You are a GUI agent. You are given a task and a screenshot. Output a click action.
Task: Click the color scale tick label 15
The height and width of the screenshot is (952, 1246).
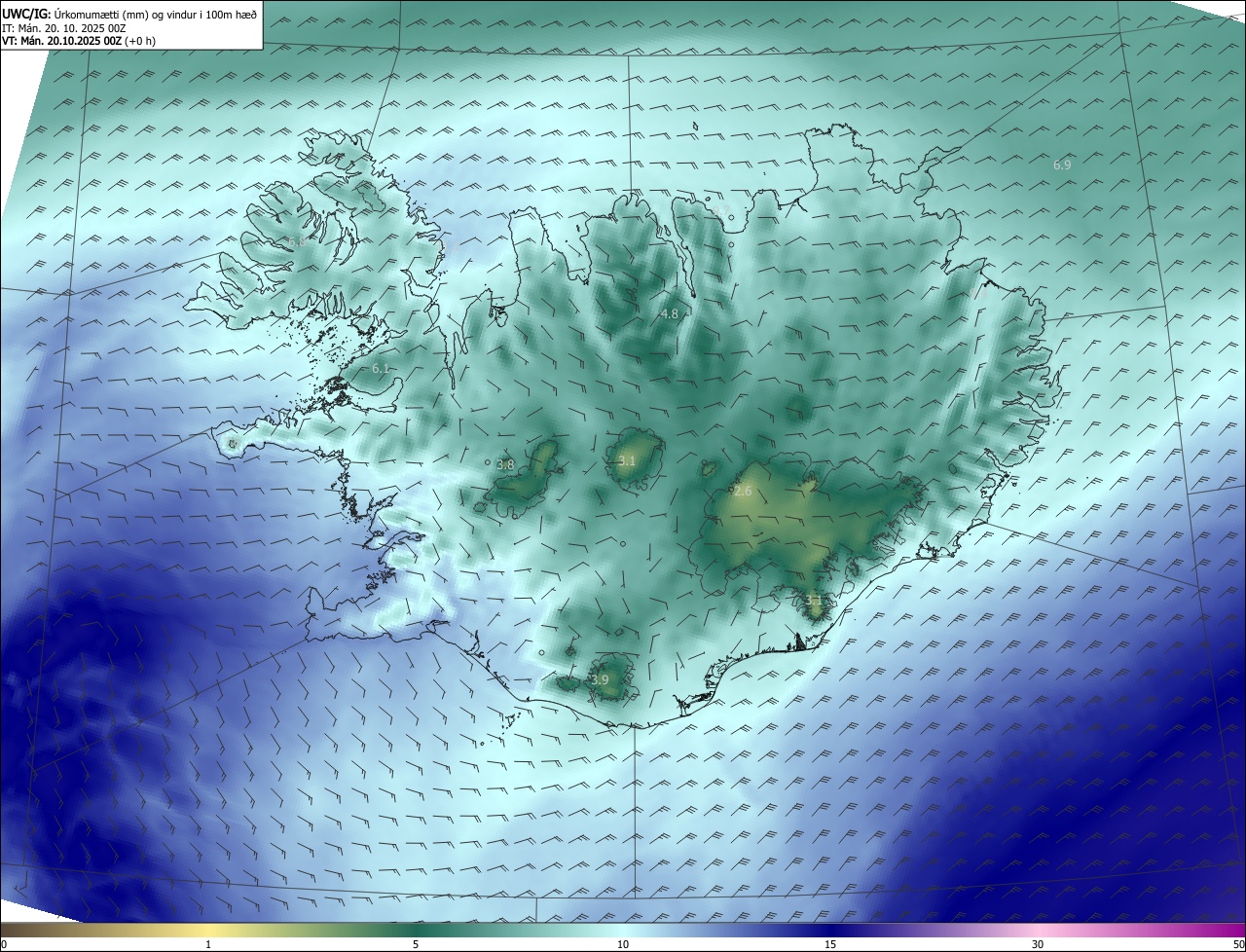tap(830, 944)
